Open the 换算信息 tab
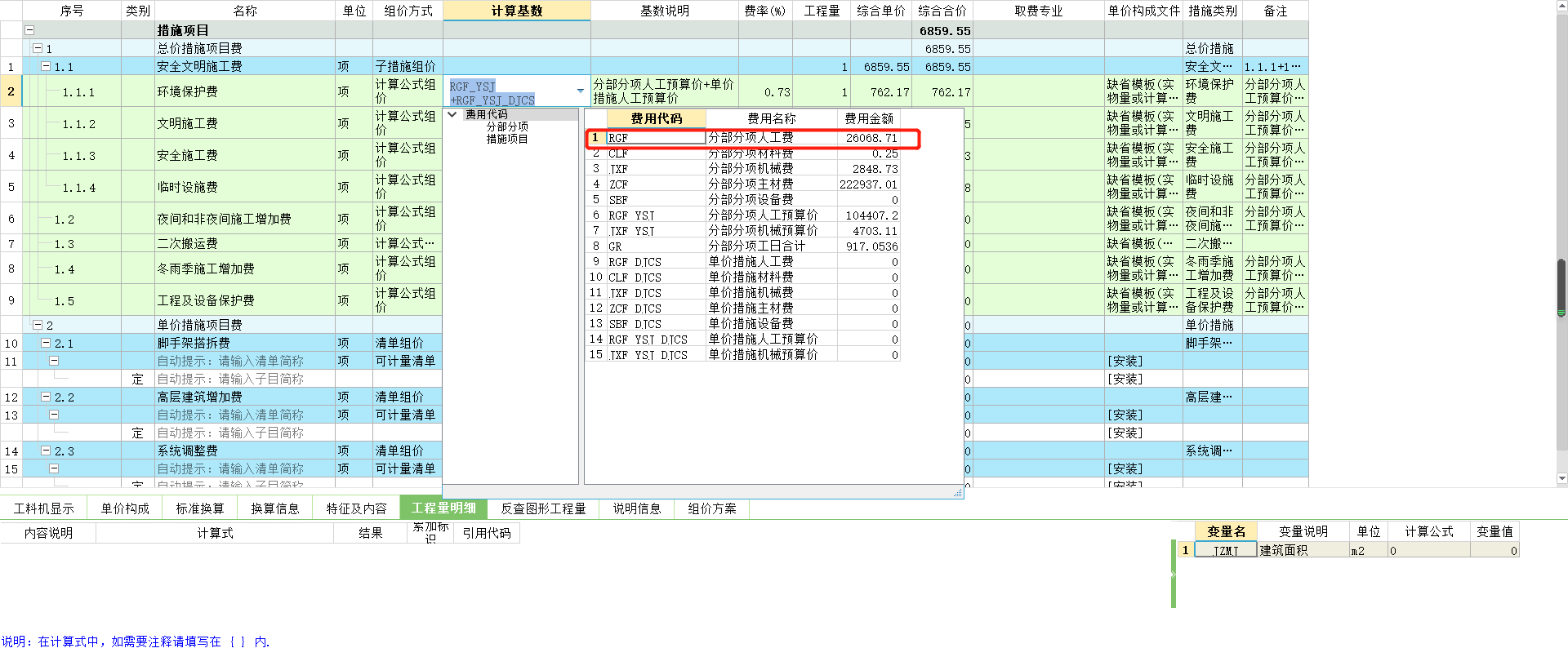Screen dimensions: 1568x657 tap(275, 508)
